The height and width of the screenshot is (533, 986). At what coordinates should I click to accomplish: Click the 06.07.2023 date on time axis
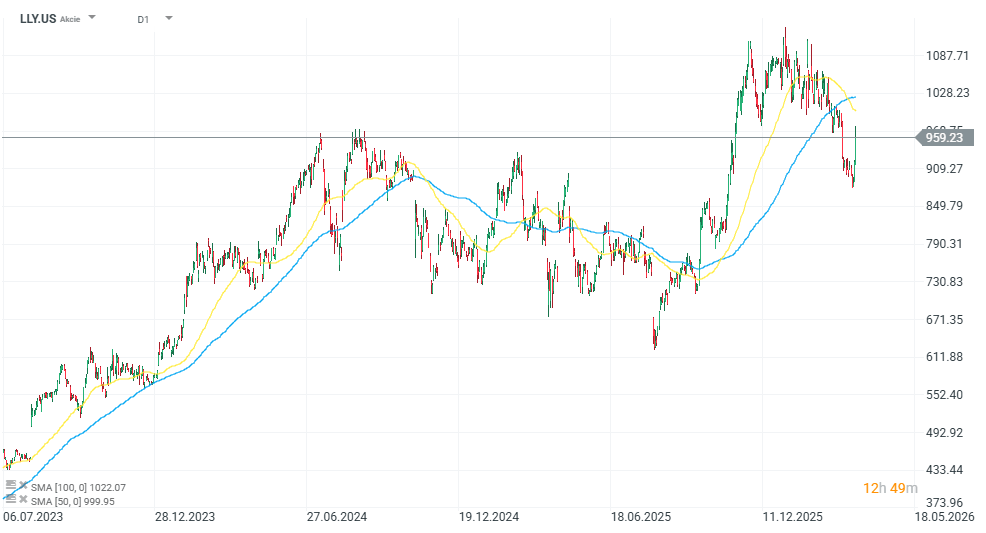tap(32, 517)
